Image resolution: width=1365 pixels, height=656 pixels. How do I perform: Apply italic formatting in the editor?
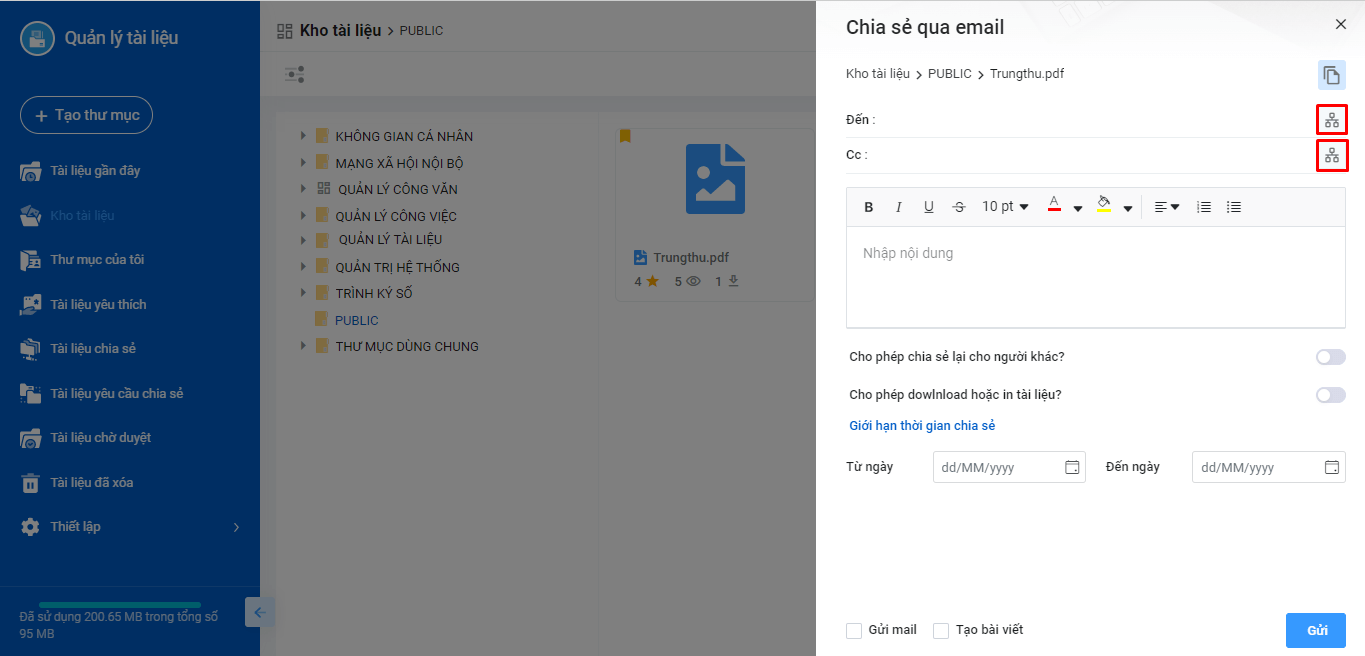pos(898,207)
